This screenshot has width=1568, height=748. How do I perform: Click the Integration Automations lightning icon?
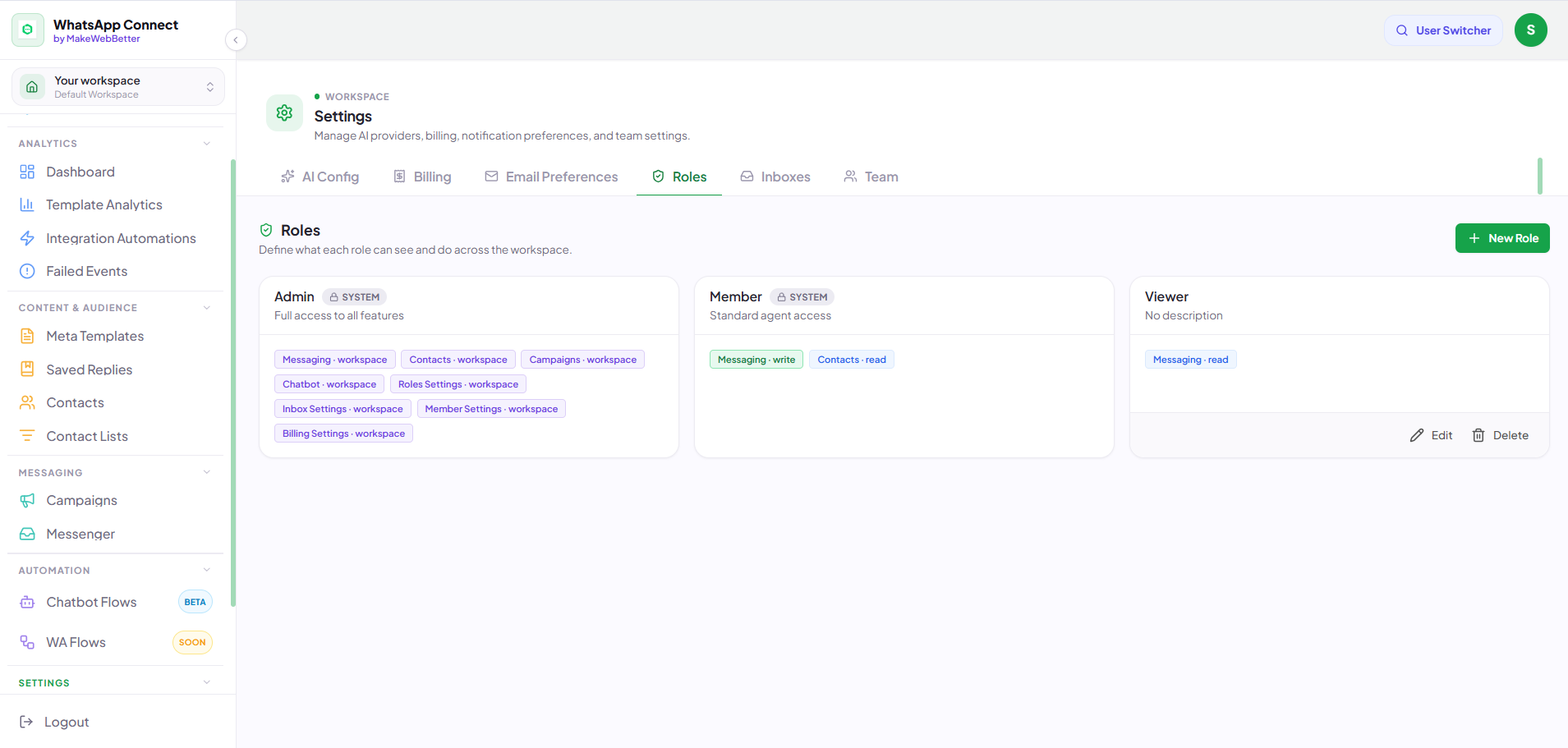pyautogui.click(x=27, y=238)
